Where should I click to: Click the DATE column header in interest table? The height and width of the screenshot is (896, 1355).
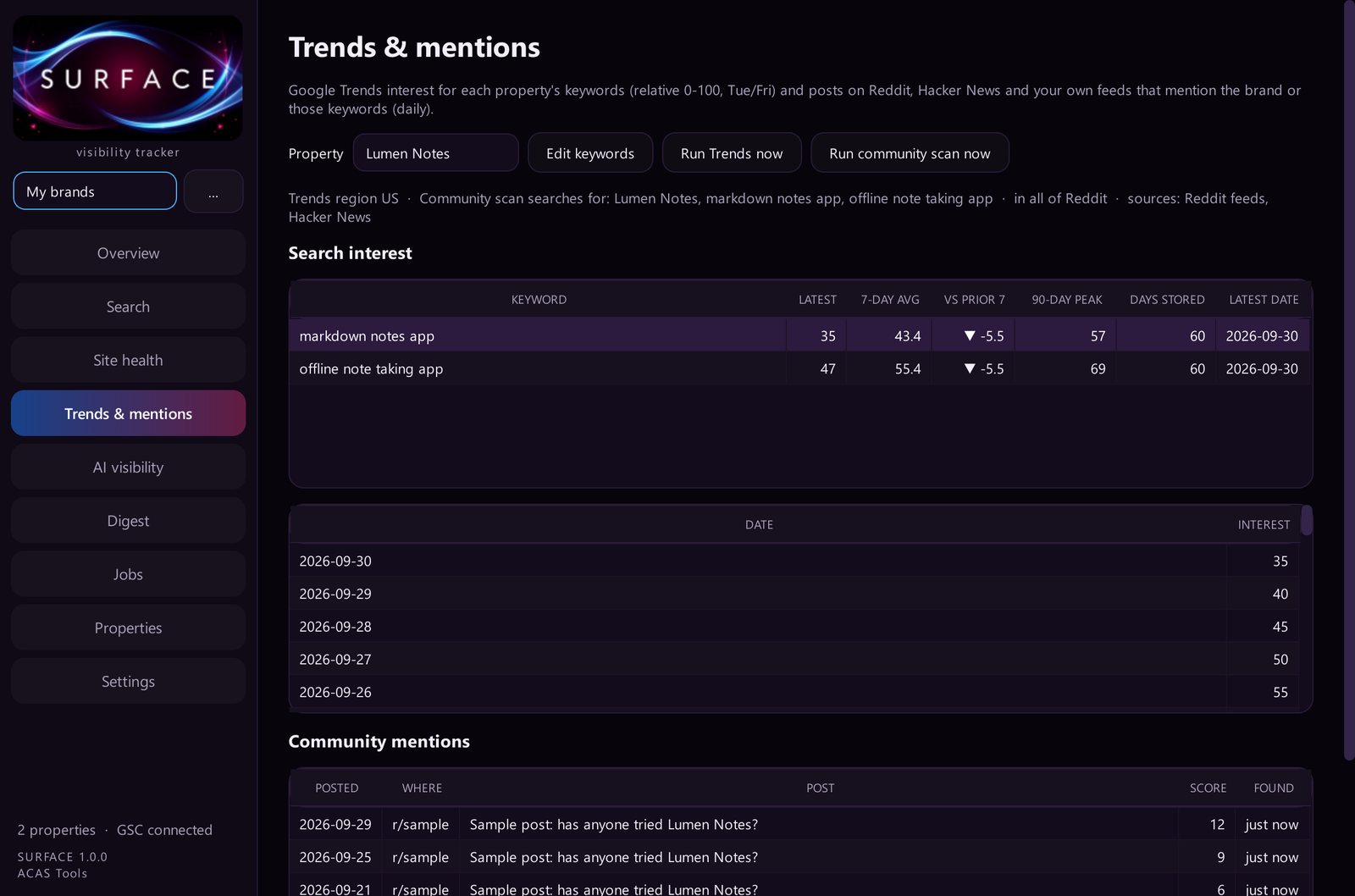tap(759, 525)
